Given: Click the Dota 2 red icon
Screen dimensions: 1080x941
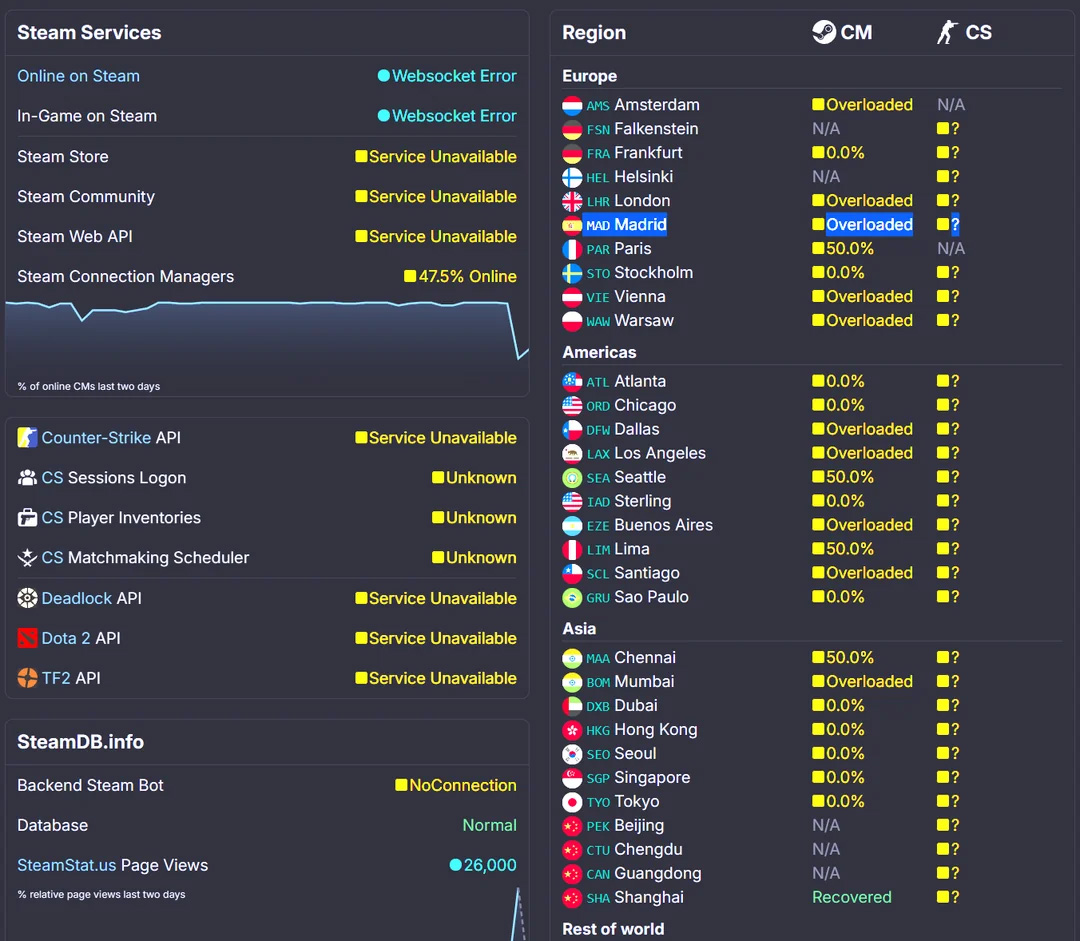Looking at the screenshot, I should click(x=27, y=638).
